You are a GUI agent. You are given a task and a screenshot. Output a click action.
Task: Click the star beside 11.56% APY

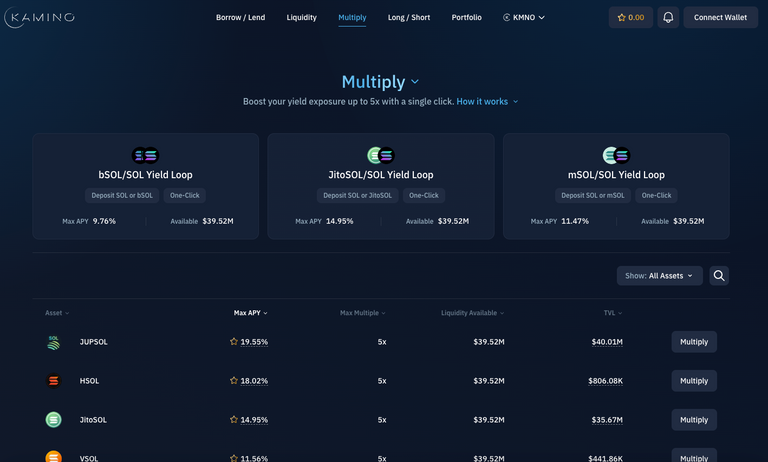pyautogui.click(x=234, y=458)
